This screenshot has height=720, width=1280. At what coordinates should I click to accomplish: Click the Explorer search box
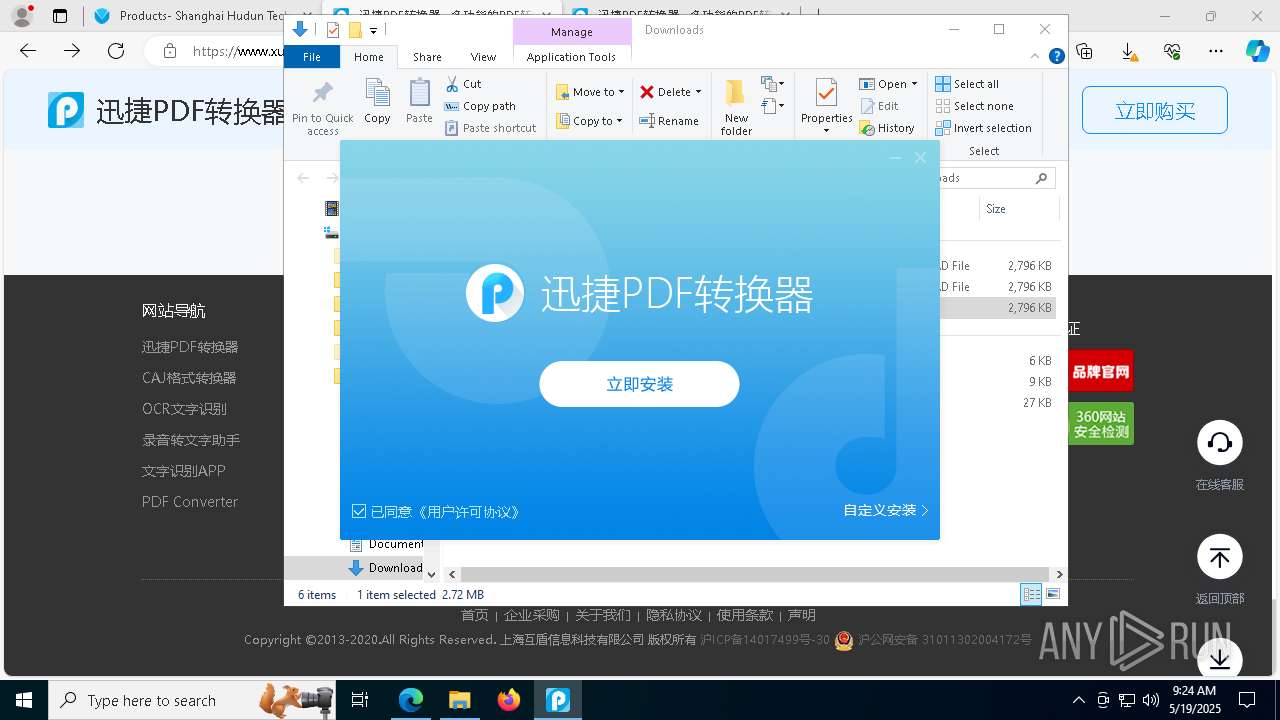tap(996, 178)
